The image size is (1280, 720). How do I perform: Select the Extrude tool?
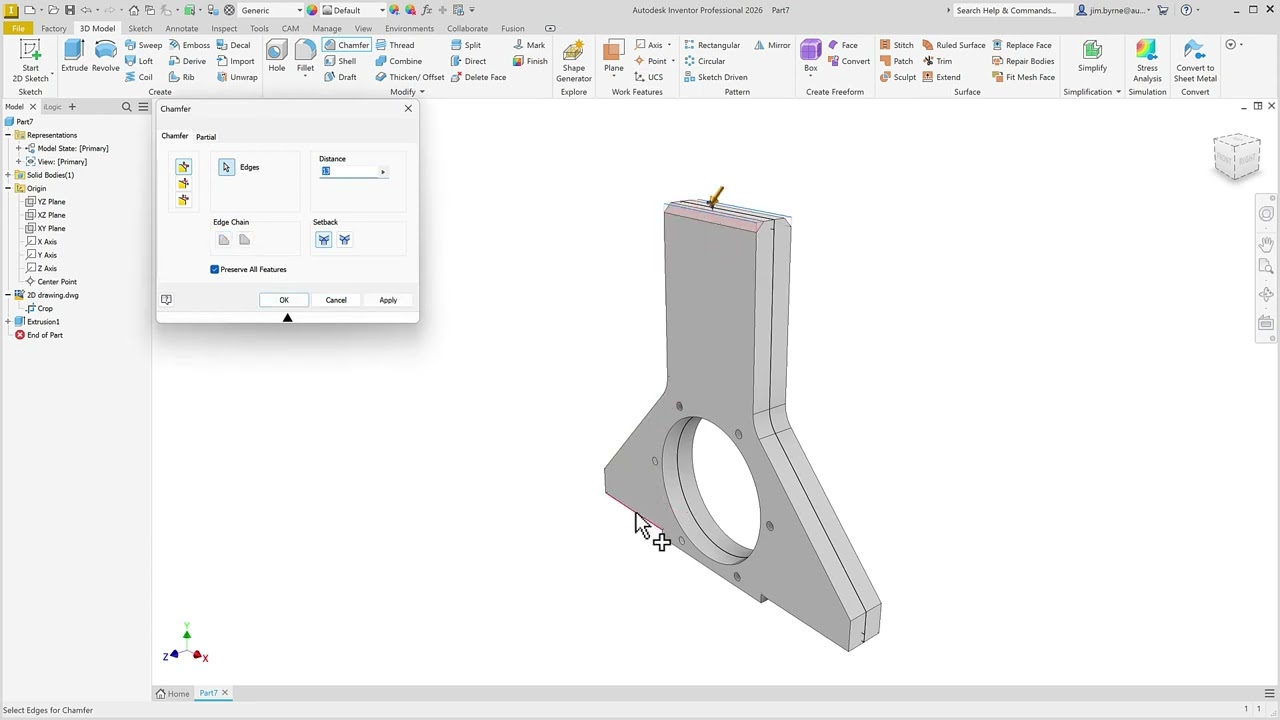tap(74, 56)
